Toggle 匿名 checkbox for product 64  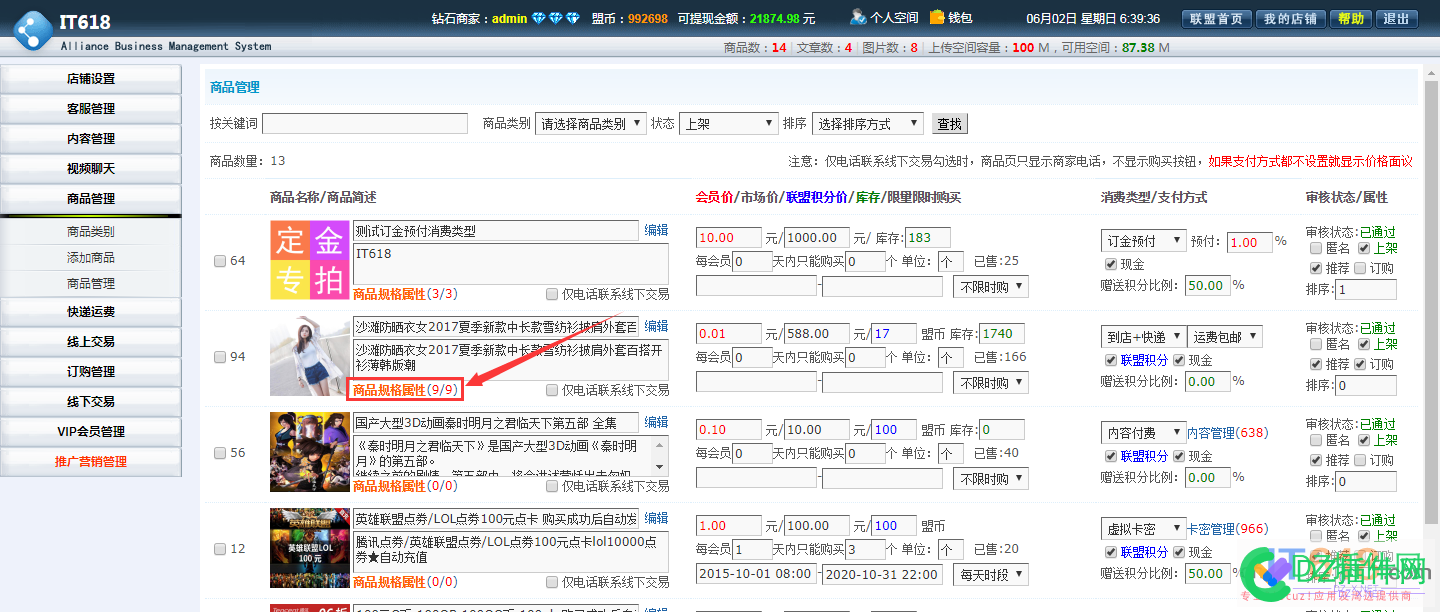point(1316,248)
